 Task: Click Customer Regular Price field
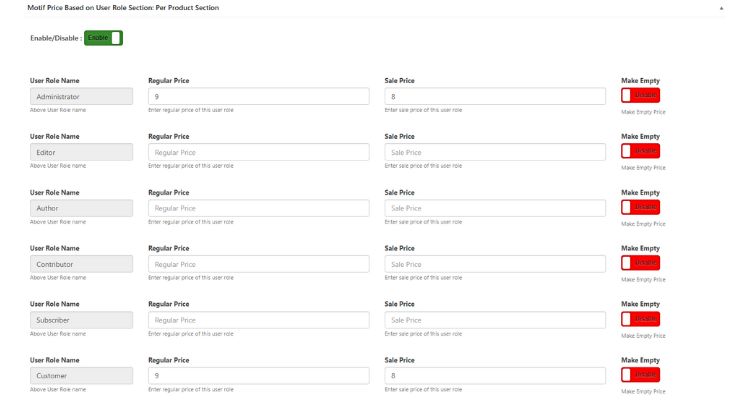point(258,376)
